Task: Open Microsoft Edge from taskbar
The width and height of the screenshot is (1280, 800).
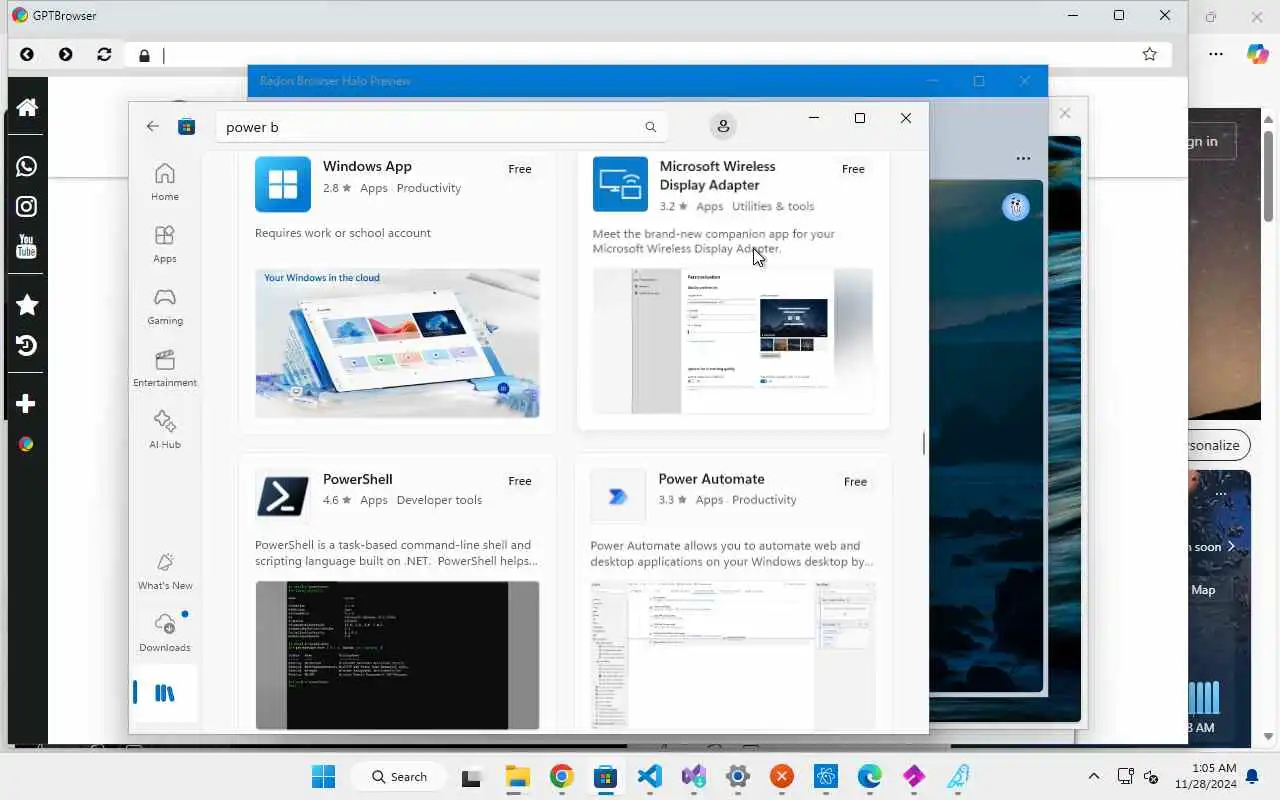Action: (870, 777)
